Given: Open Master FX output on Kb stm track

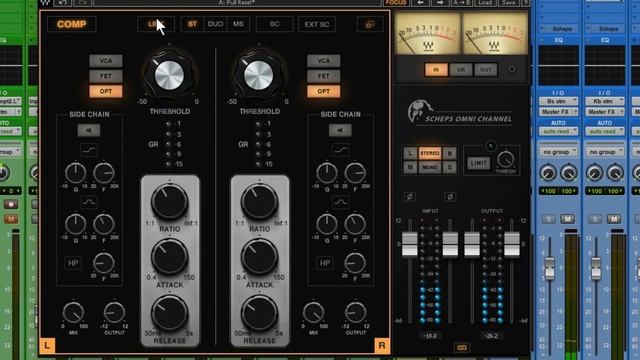Looking at the screenshot, I should [x=605, y=111].
